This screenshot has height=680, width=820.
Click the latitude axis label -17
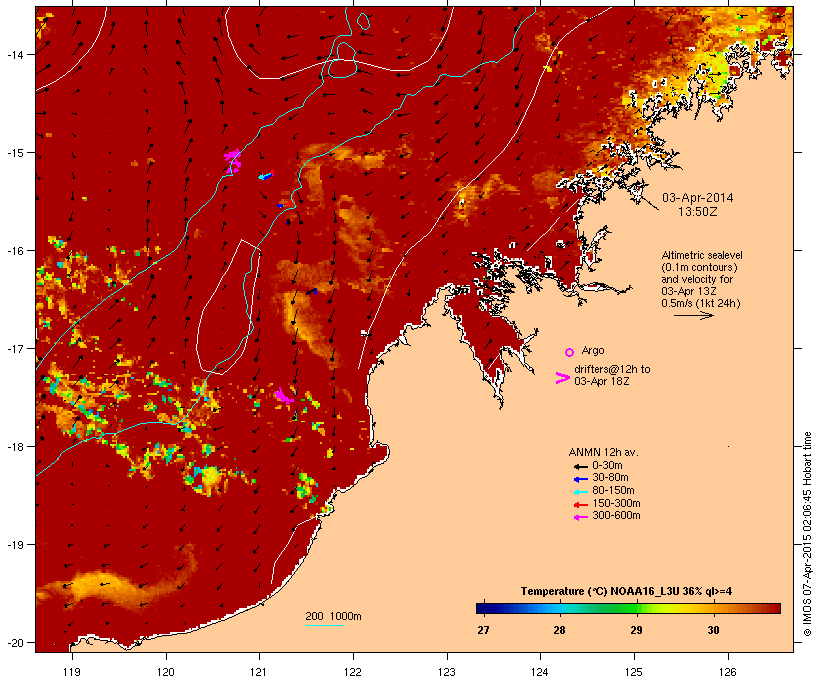coord(14,348)
